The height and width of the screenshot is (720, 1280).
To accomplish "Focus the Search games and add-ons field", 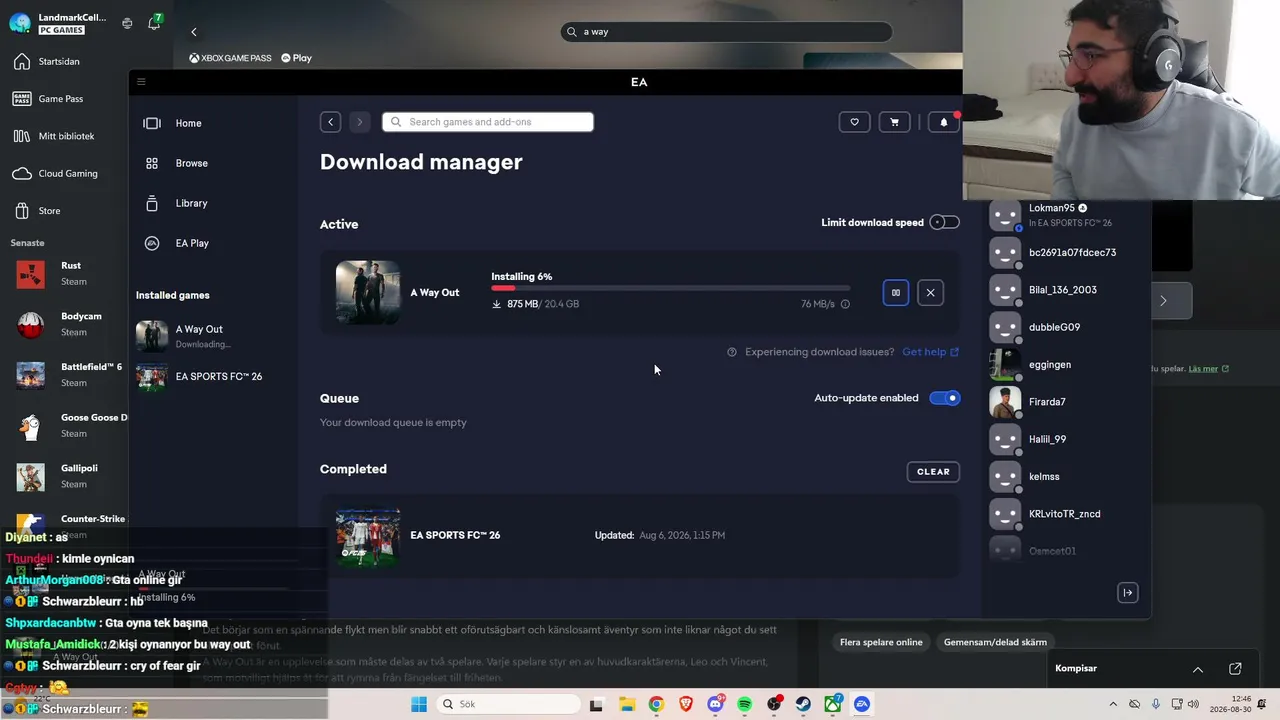I will pyautogui.click(x=488, y=122).
